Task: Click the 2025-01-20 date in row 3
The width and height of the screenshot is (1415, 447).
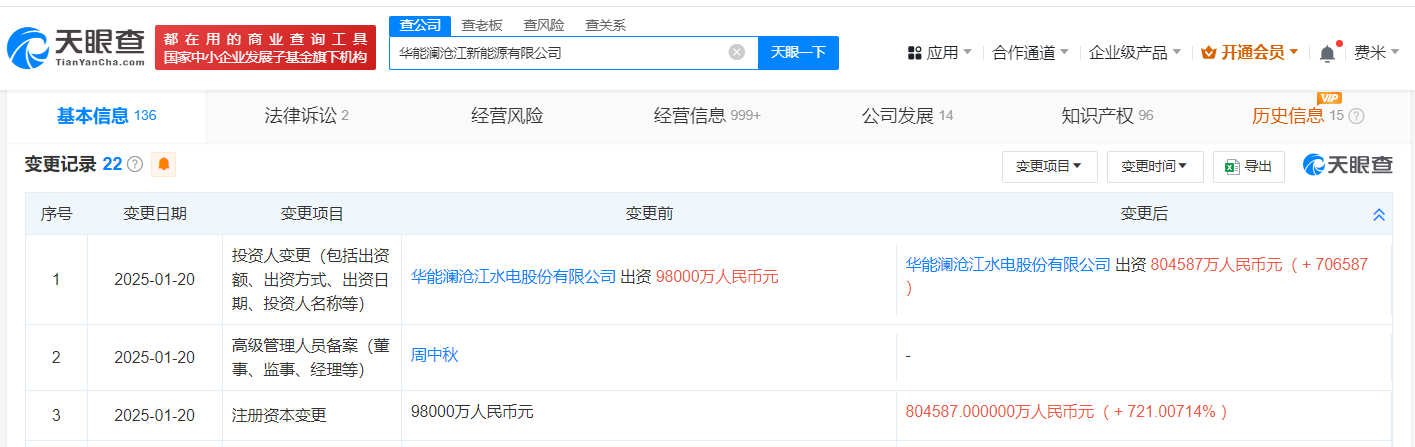Action: pos(154,415)
